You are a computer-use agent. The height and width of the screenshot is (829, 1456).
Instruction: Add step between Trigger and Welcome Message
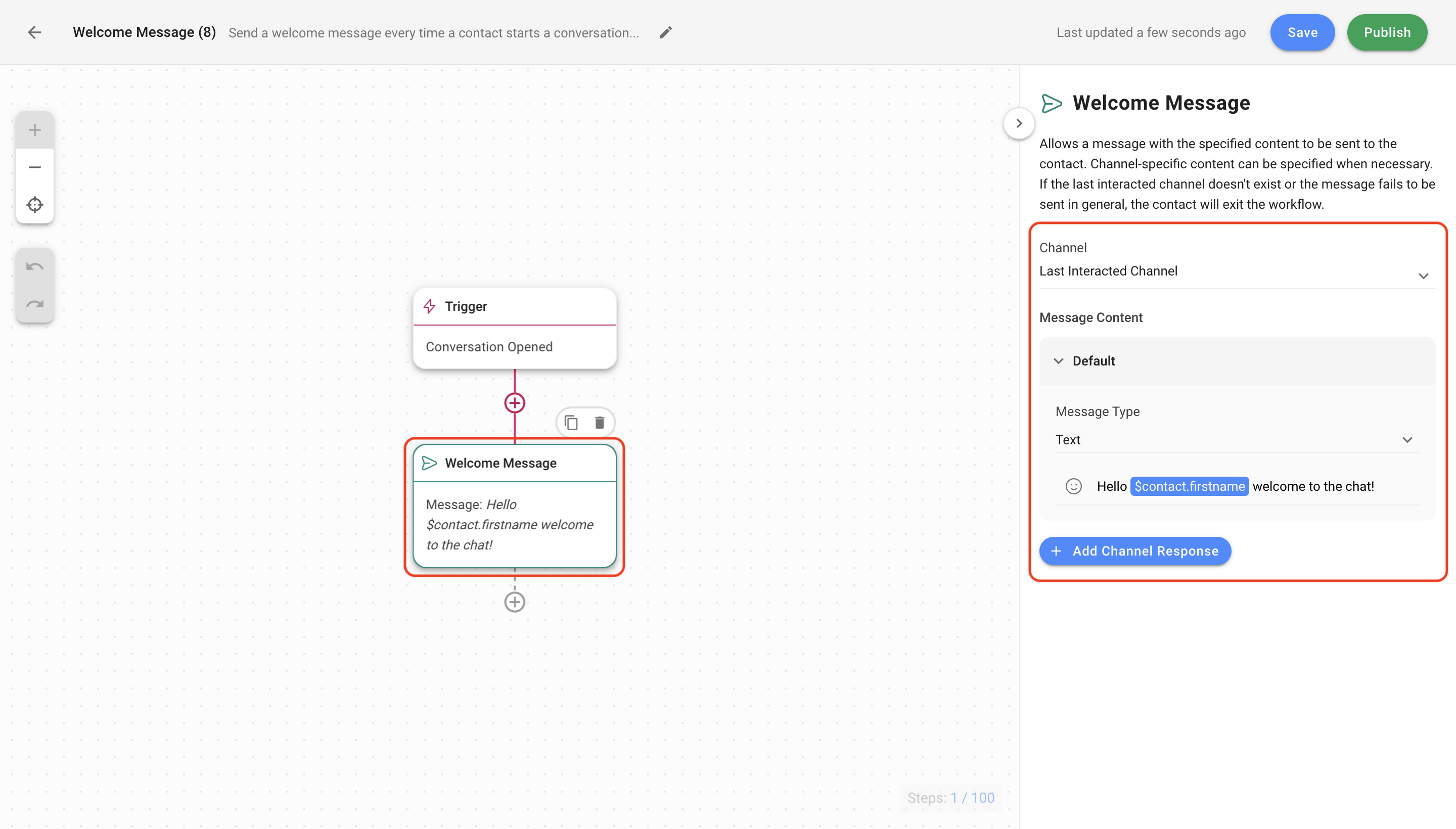[514, 403]
